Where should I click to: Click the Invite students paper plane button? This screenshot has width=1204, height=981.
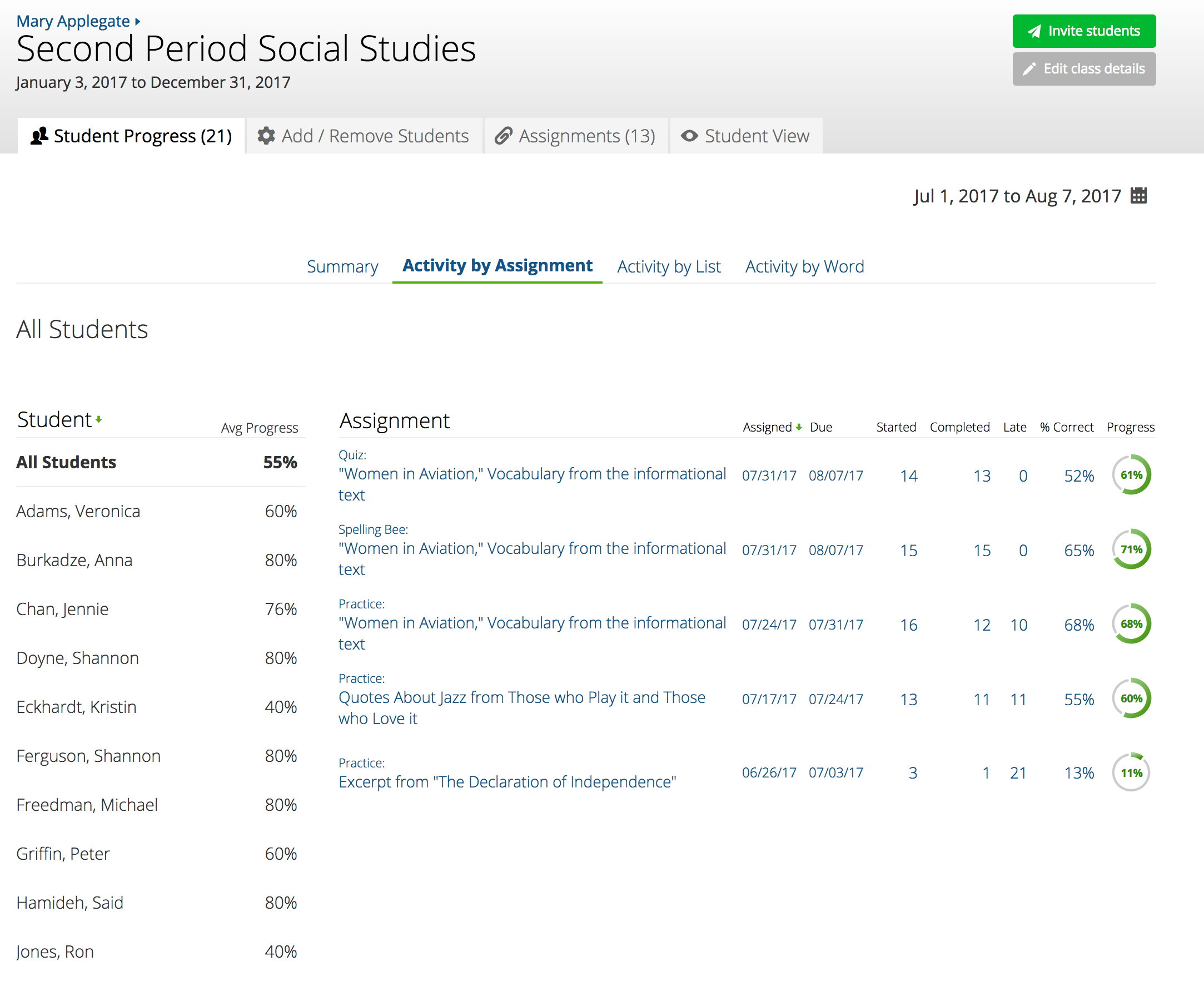[1083, 31]
